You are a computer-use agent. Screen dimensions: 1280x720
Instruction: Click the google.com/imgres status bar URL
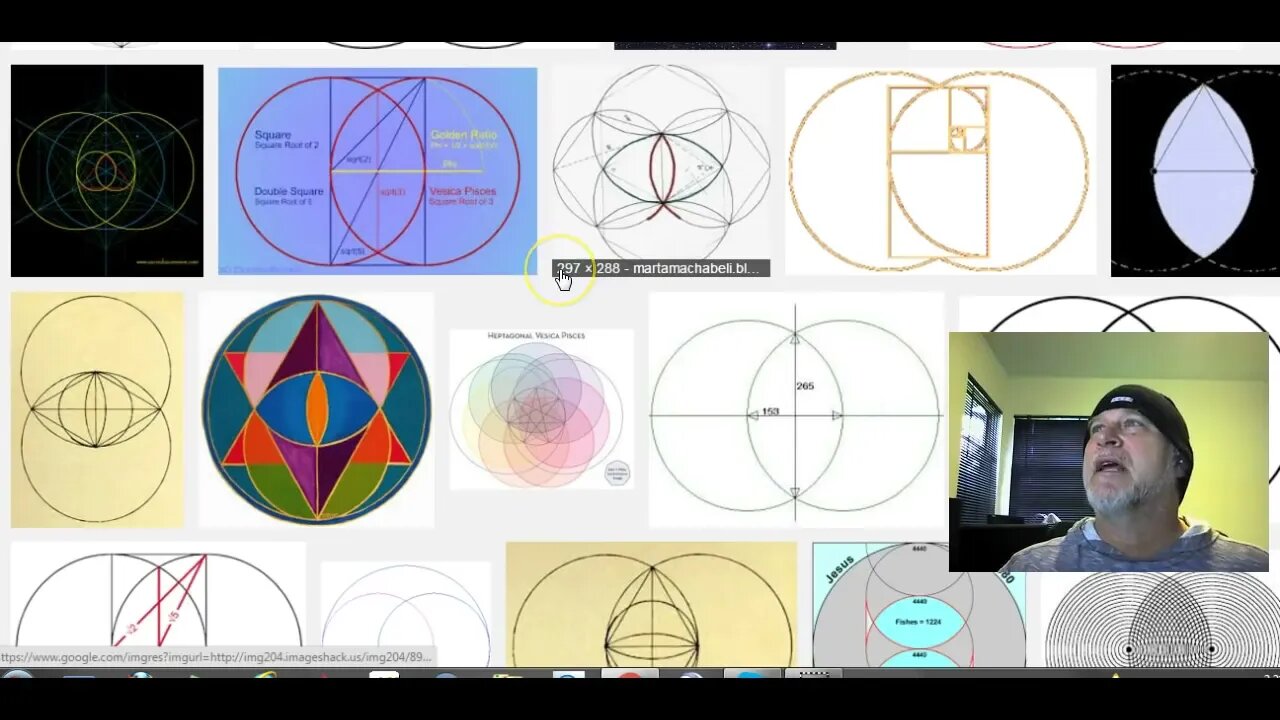[217, 657]
